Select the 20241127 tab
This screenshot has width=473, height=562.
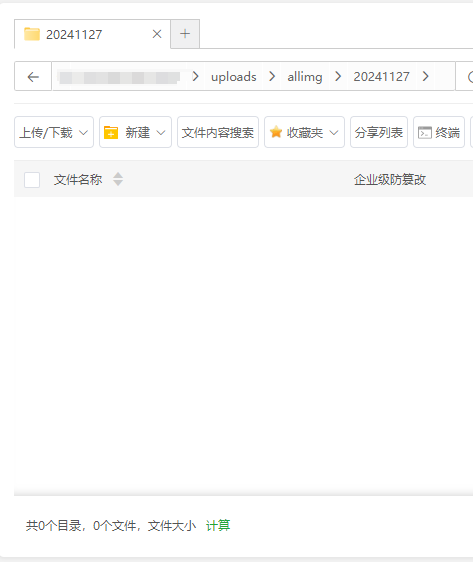(x=92, y=34)
